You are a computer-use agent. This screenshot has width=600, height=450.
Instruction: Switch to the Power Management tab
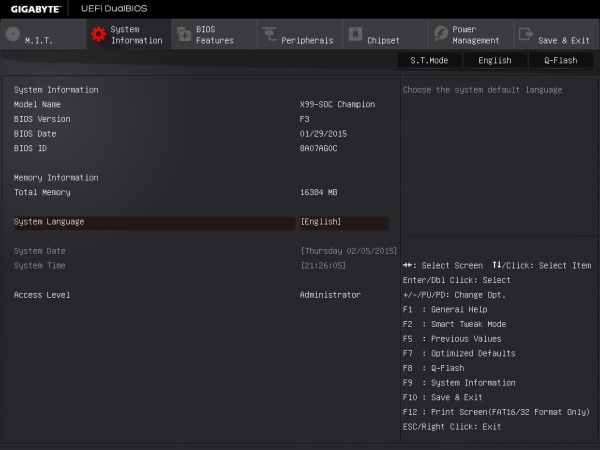tap(471, 34)
